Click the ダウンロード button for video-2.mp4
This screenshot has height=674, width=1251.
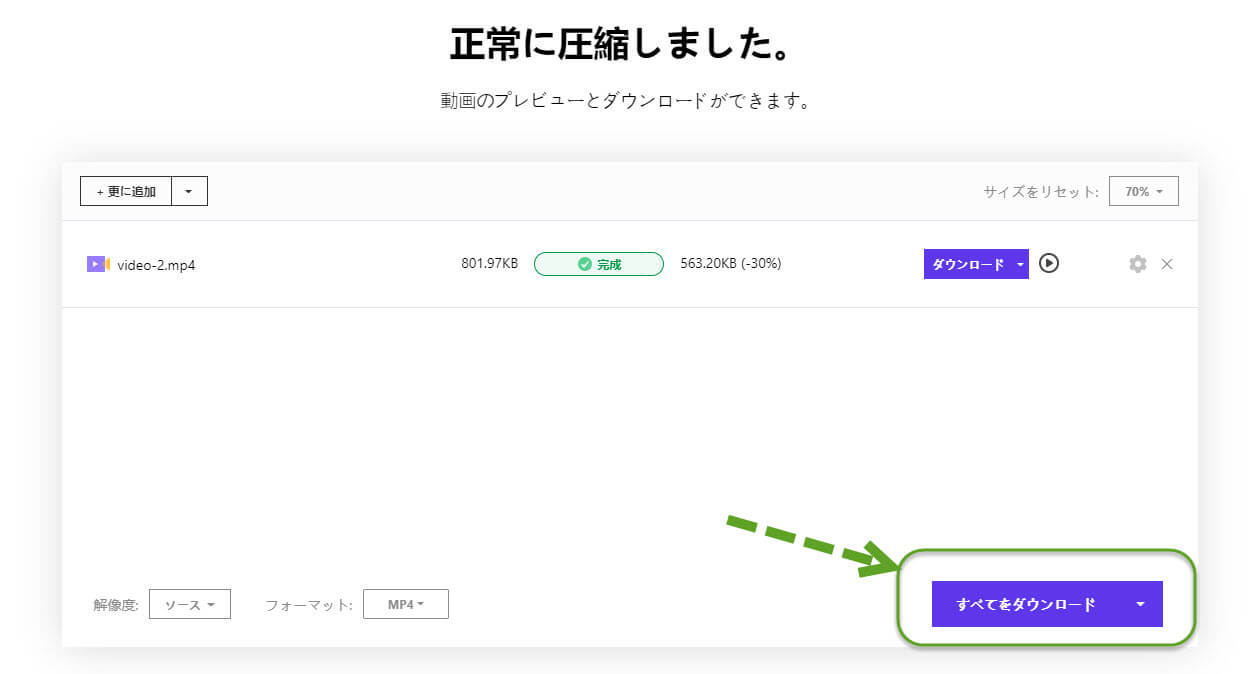[967, 264]
